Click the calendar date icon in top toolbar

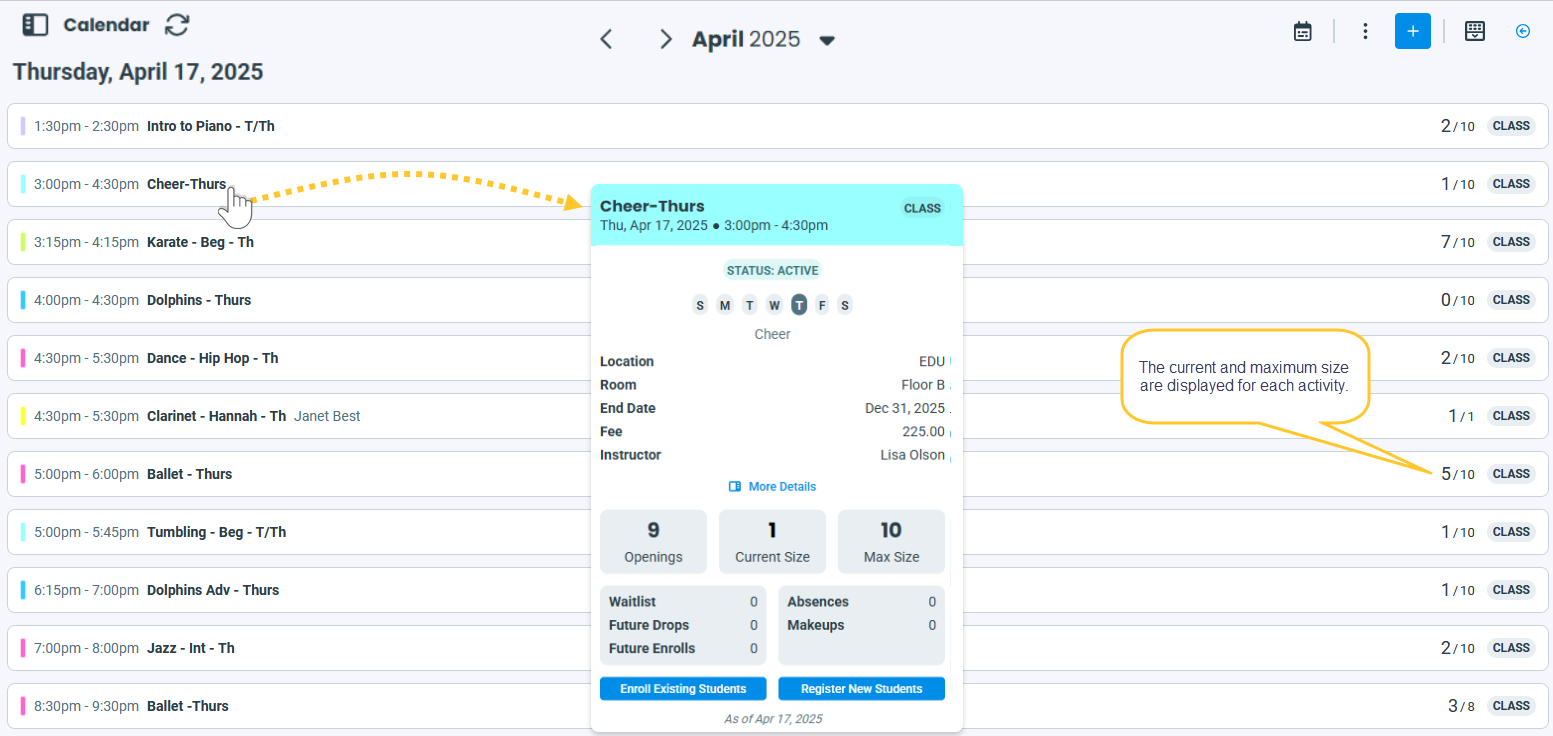pyautogui.click(x=1303, y=31)
